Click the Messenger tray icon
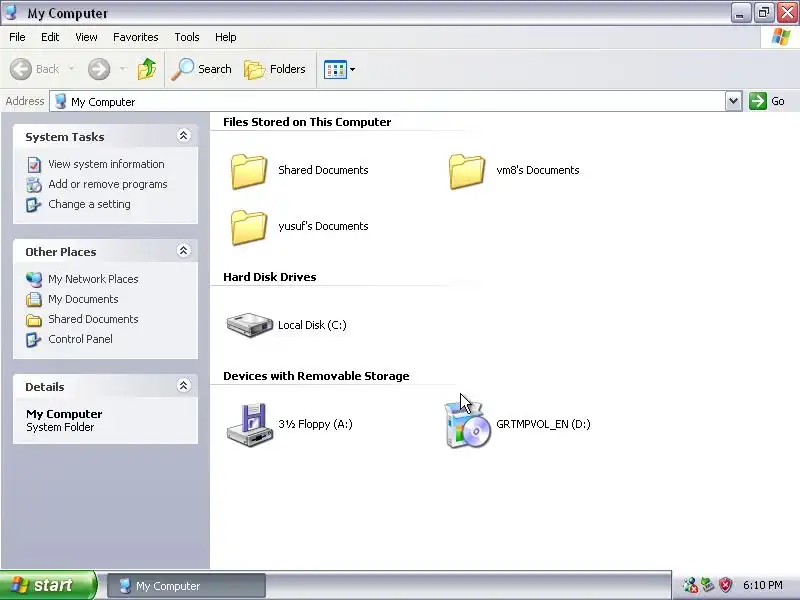 (690, 585)
